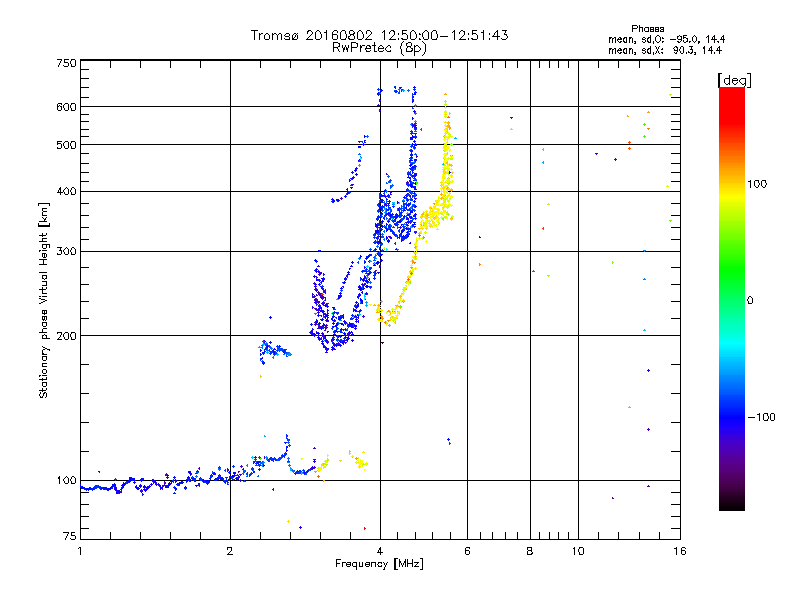Screen dimensions: 800x600
Task: Click the 'Stationary phase Virtual Height [km]' axis label
Action: [x=43, y=301]
